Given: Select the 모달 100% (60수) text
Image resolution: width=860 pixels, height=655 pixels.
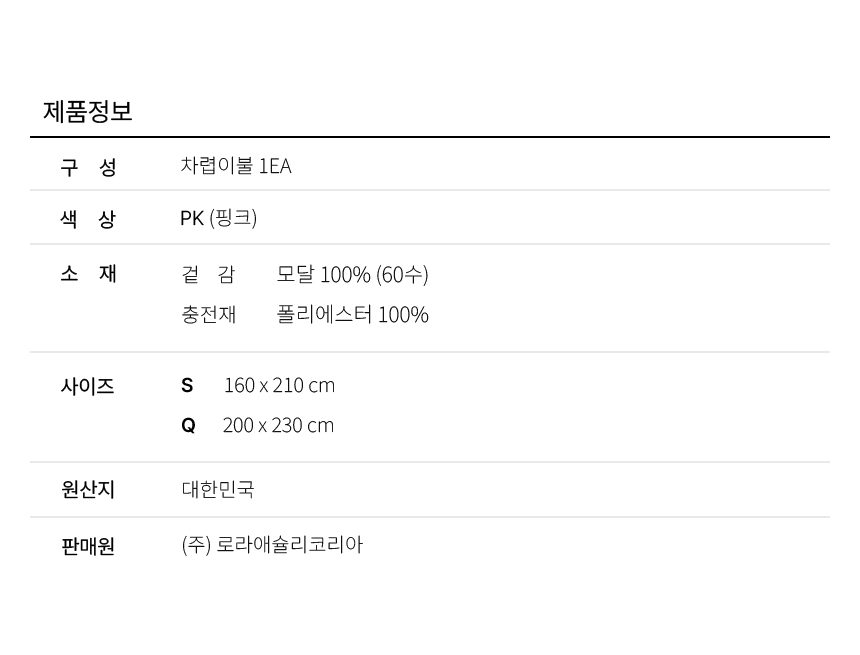Looking at the screenshot, I should (x=352, y=274).
